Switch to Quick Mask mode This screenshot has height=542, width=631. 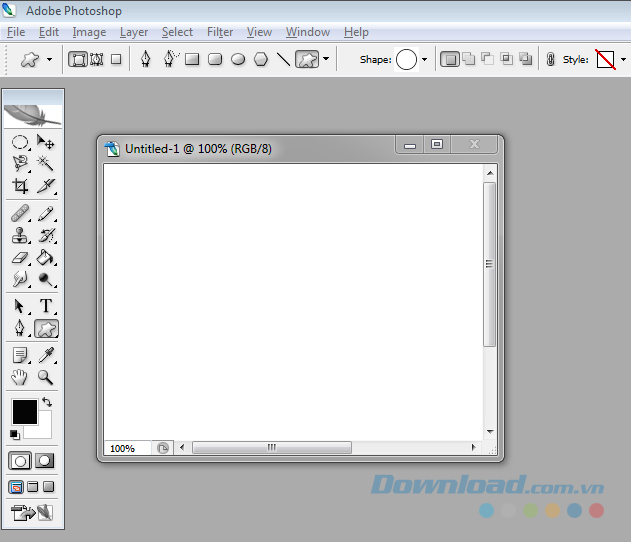tap(46, 461)
